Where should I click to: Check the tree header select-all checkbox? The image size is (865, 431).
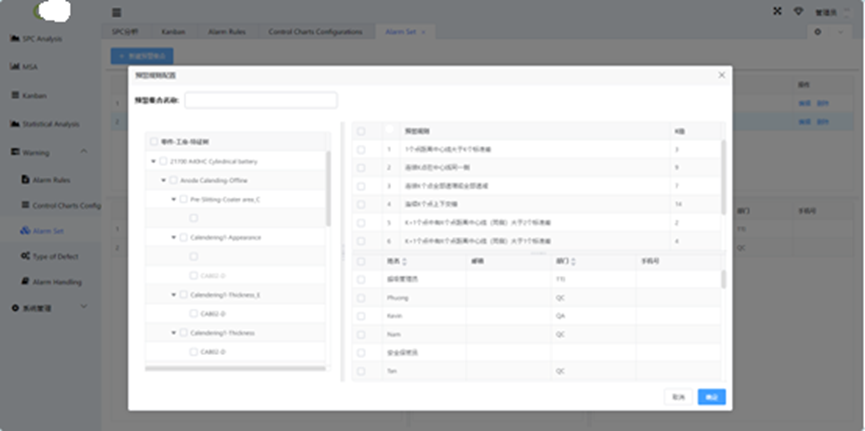point(154,141)
